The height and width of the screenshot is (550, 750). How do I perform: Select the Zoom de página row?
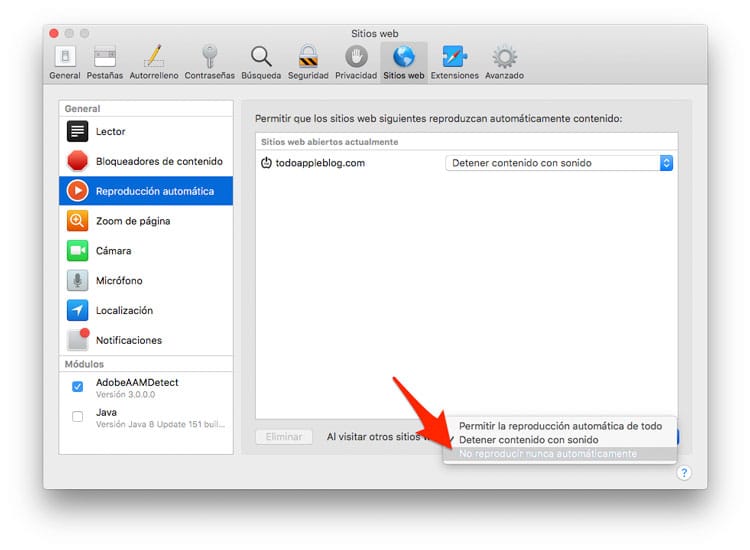tap(146, 221)
